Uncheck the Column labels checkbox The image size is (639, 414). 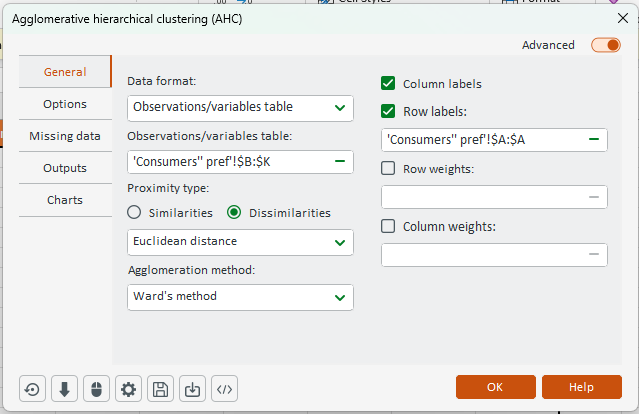388,83
